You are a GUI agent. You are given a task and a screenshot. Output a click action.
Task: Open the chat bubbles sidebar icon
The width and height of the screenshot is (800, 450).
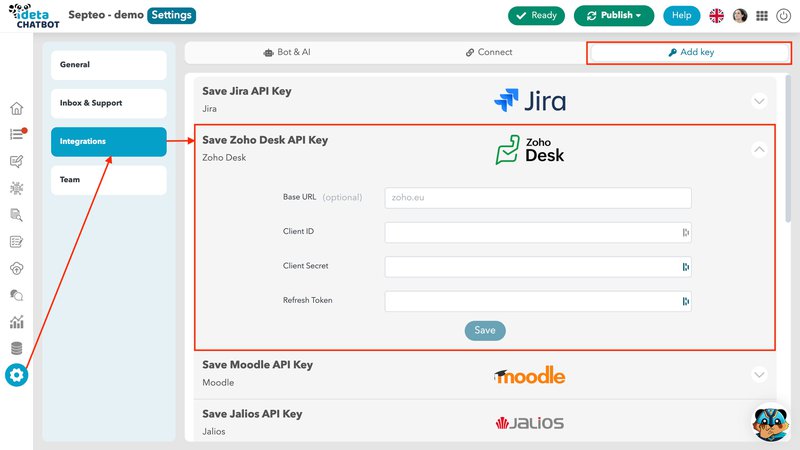click(x=16, y=295)
